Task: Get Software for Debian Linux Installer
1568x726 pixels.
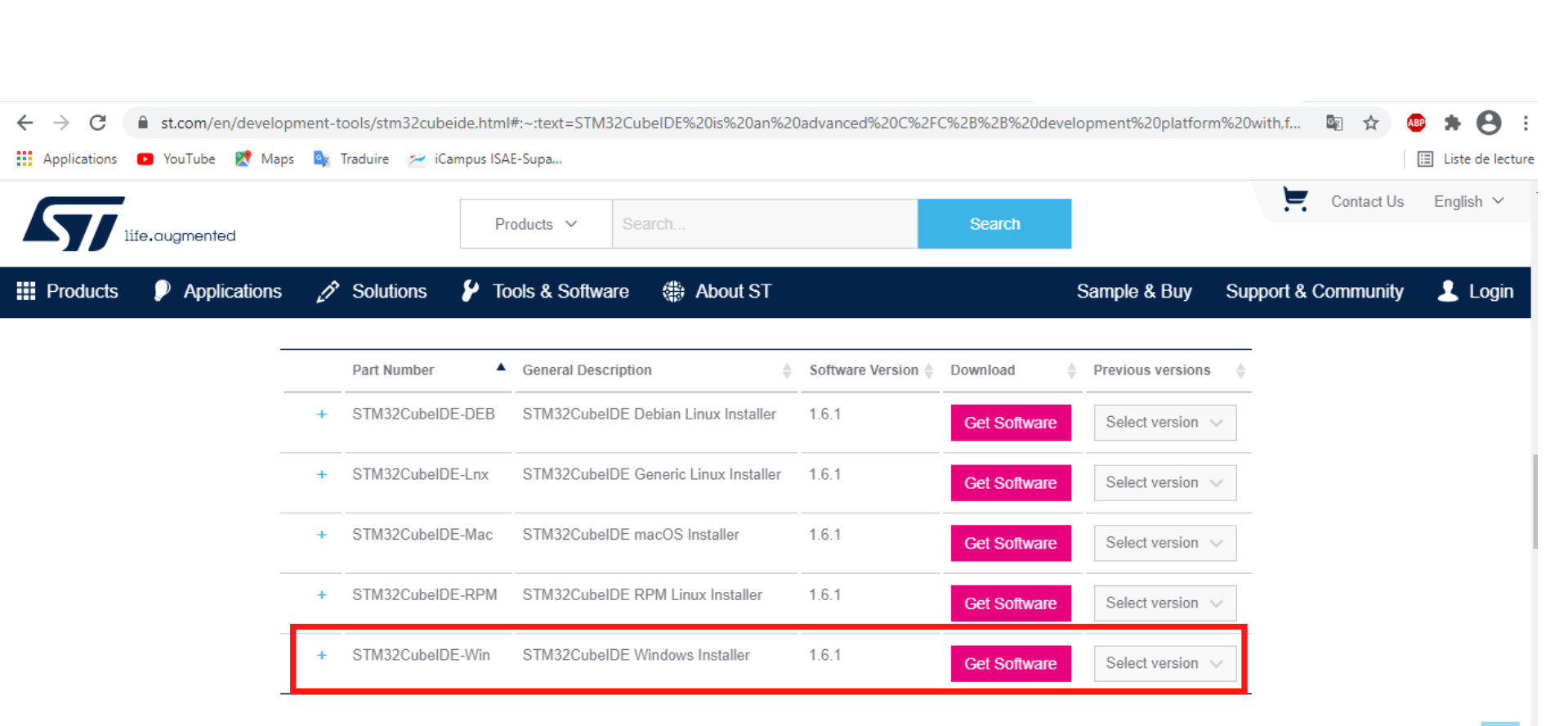Action: point(1011,423)
